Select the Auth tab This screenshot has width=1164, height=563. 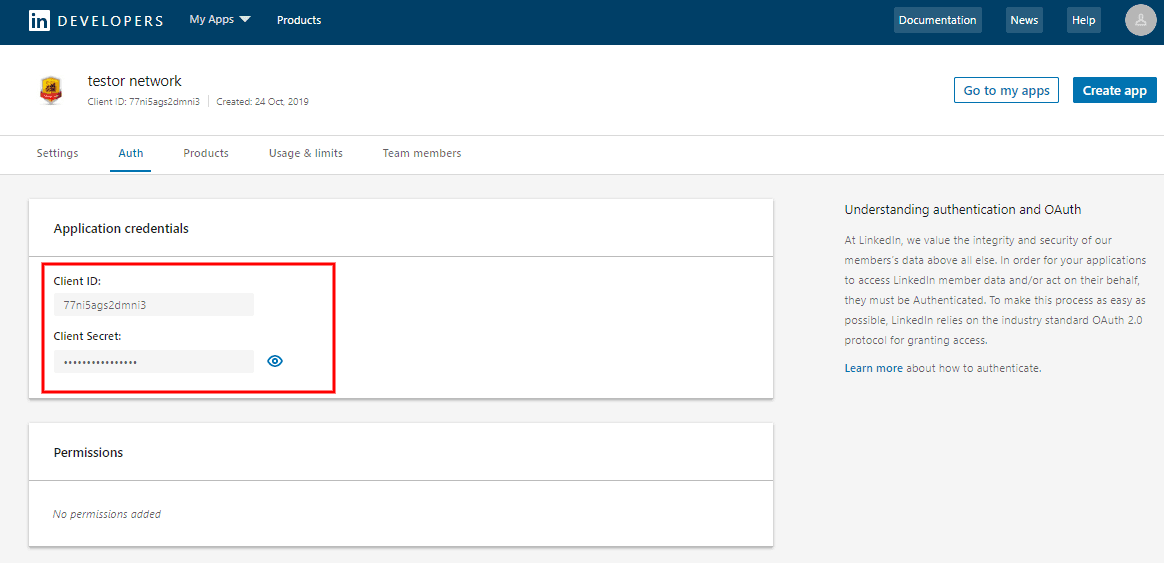coord(131,154)
